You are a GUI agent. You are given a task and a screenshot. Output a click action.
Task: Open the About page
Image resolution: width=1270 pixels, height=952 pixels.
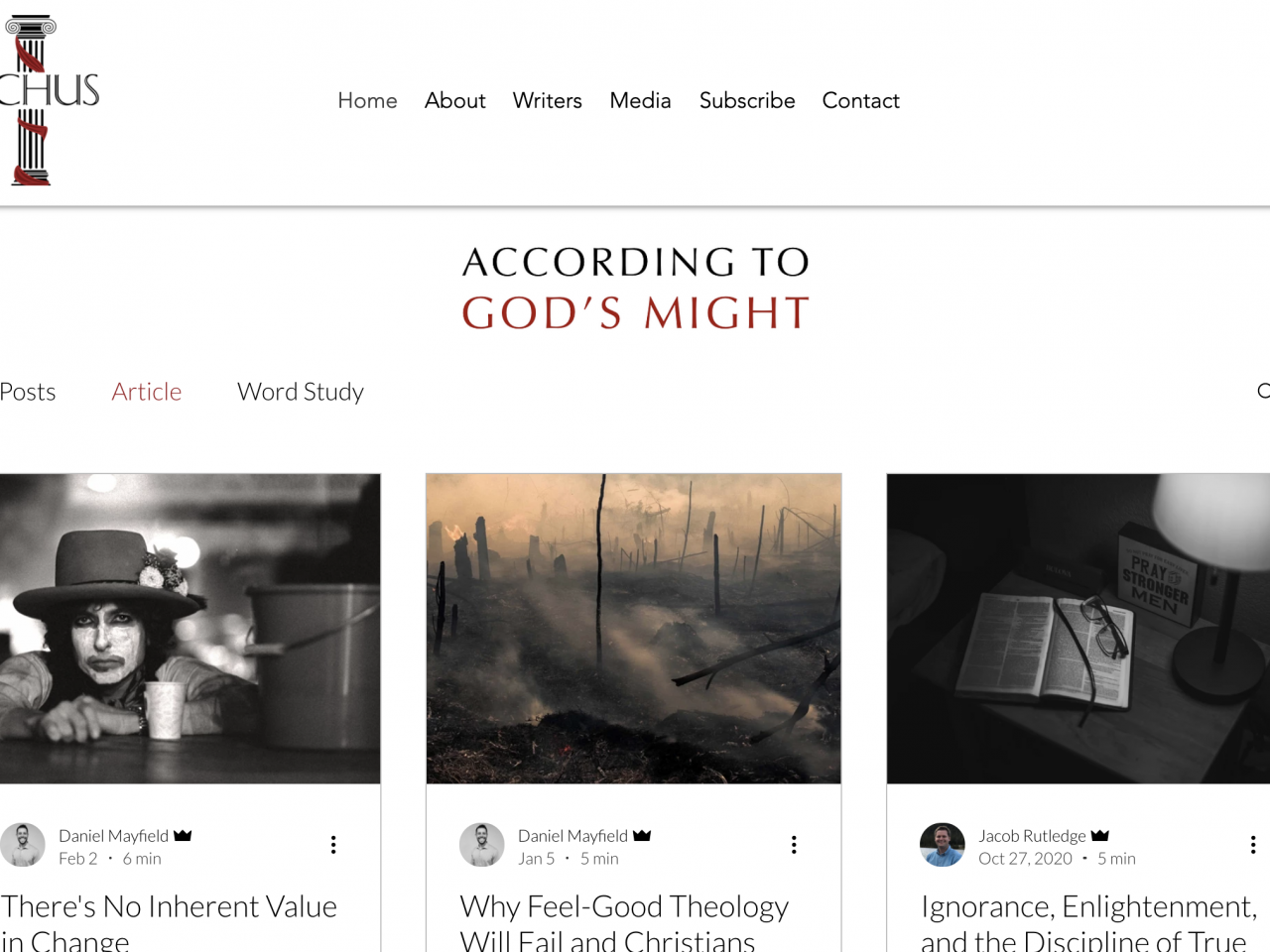pyautogui.click(x=455, y=100)
